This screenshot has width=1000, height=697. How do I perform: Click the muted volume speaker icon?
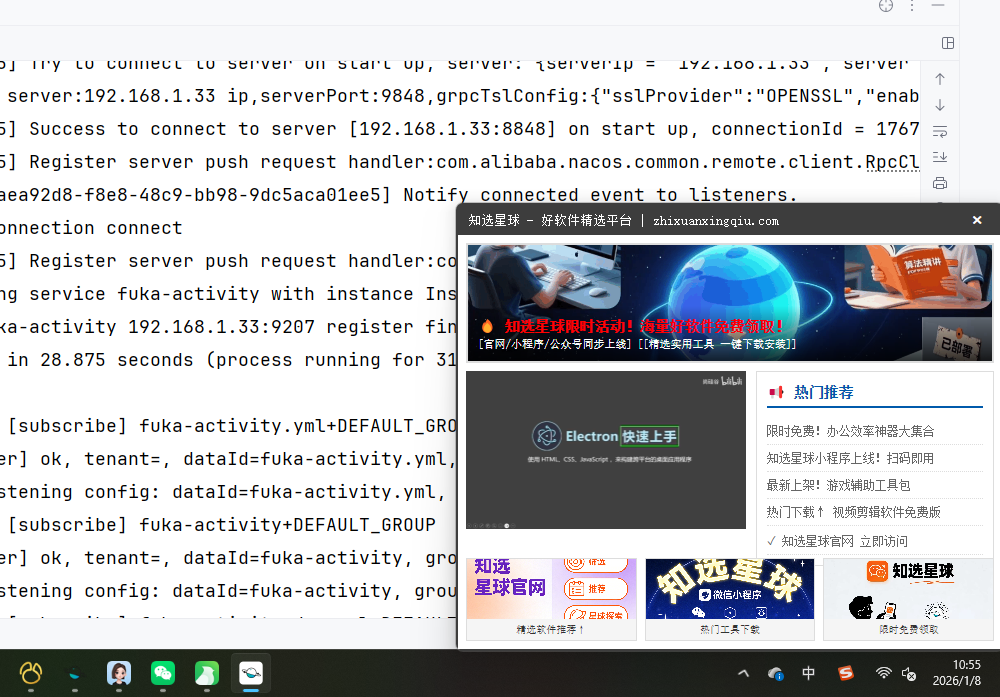pyautogui.click(x=909, y=673)
